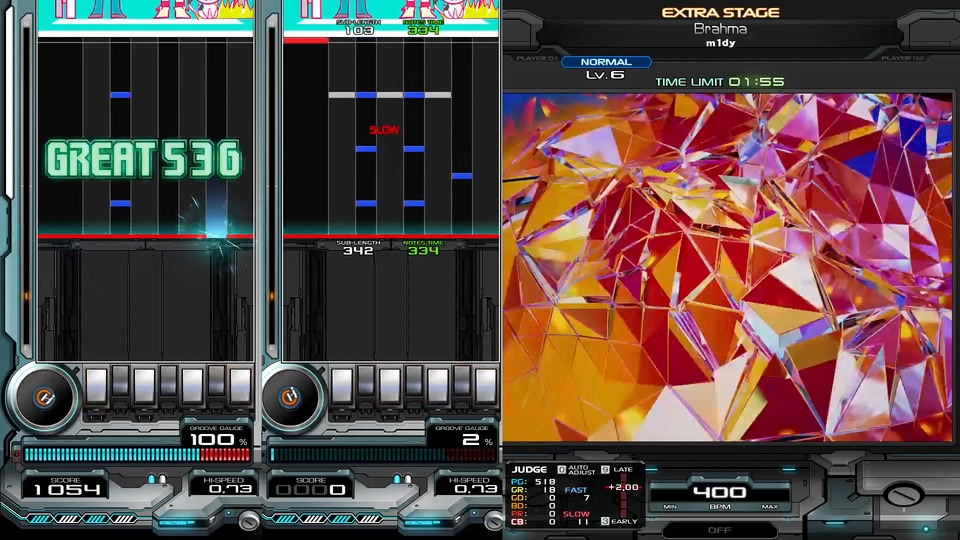Screen dimensions: 960x540
Task: Tap Player 2 black key 4
Action: tap(414, 381)
